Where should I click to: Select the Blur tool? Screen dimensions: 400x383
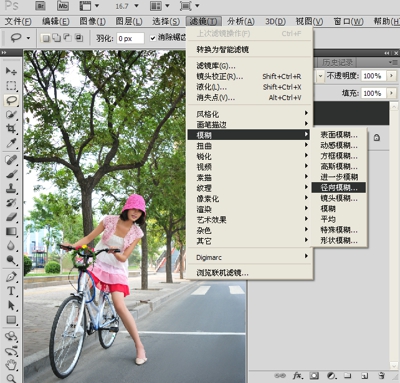[11, 246]
